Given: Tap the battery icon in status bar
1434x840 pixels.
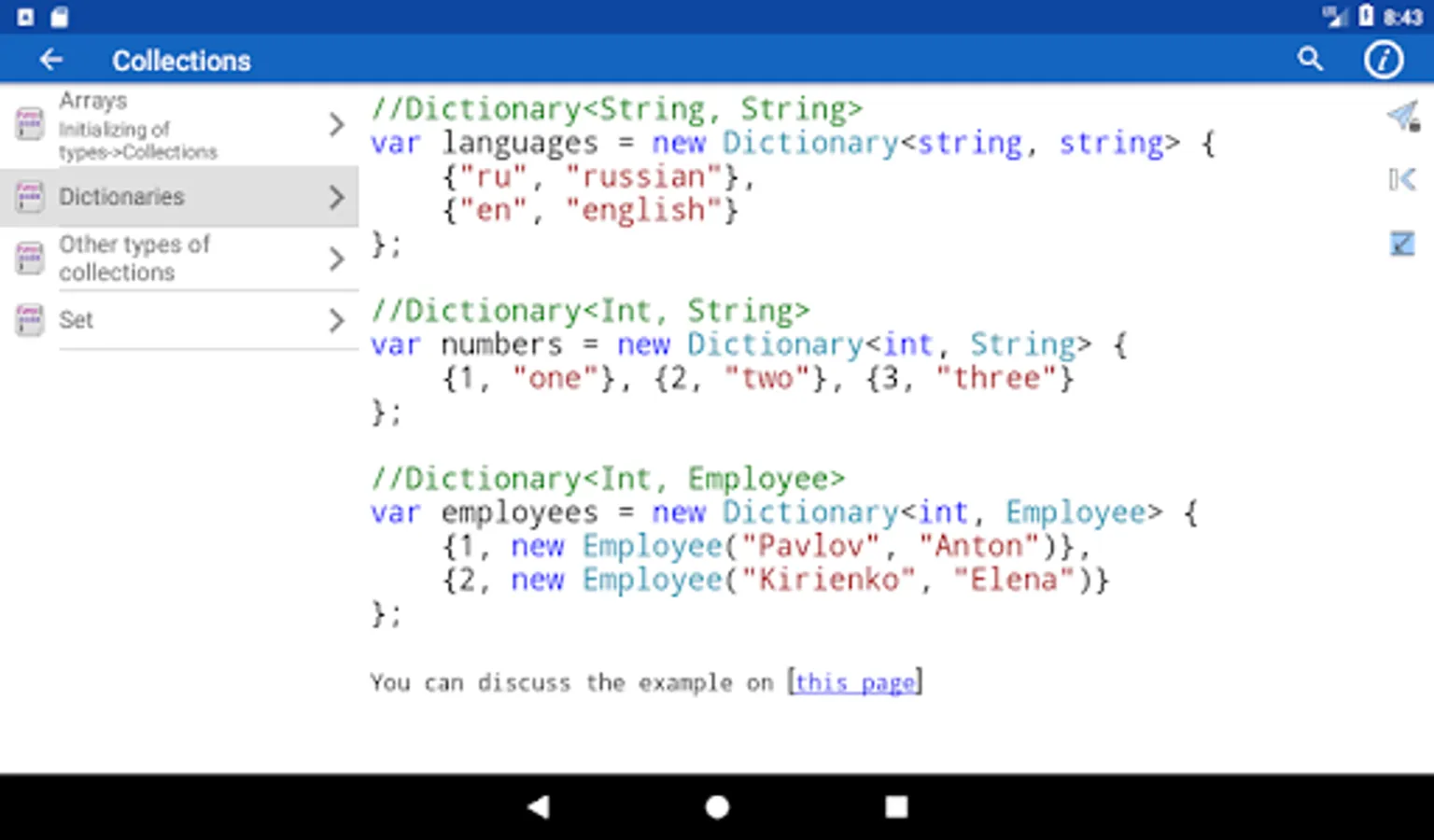Looking at the screenshot, I should pos(1366,16).
